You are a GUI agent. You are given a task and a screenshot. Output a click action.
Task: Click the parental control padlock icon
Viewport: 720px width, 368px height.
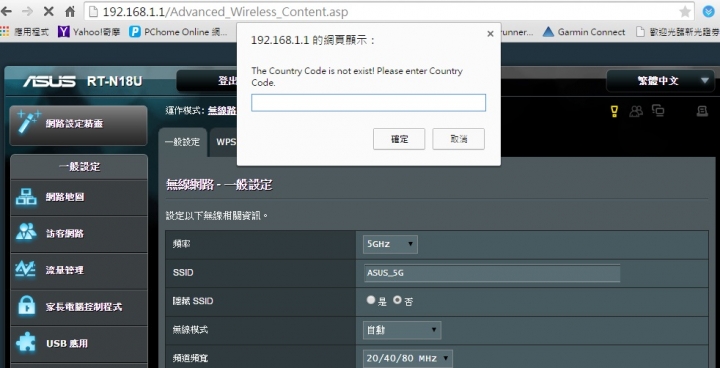[x=27, y=306]
